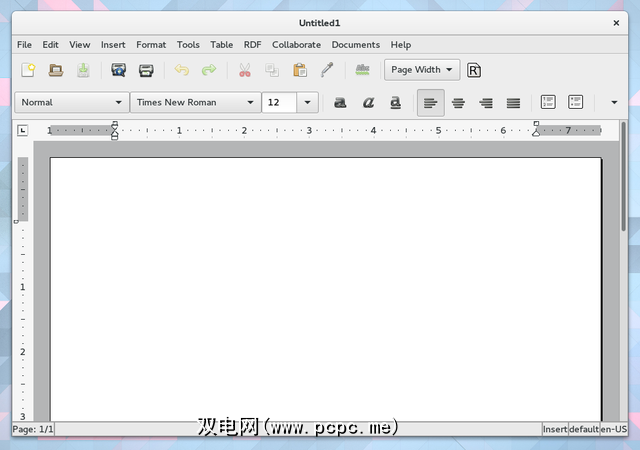Justify the paragraph text
The width and height of the screenshot is (640, 450).
[x=513, y=102]
